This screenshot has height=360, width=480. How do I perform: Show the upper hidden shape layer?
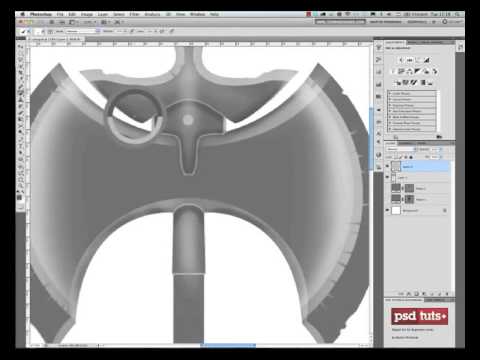point(387,188)
